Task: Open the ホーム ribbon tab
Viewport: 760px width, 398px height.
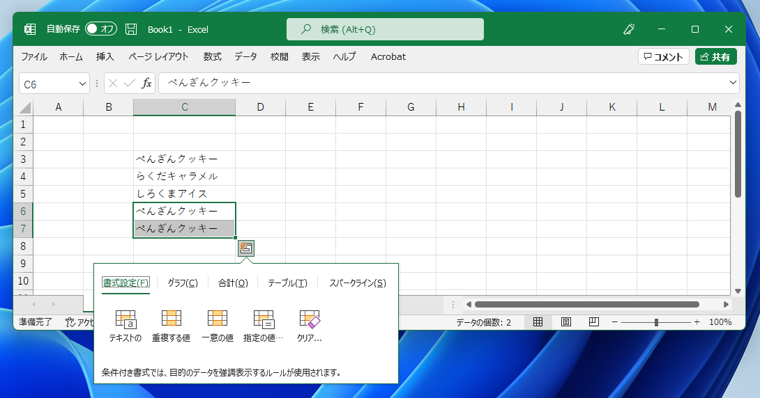Action: pos(71,57)
